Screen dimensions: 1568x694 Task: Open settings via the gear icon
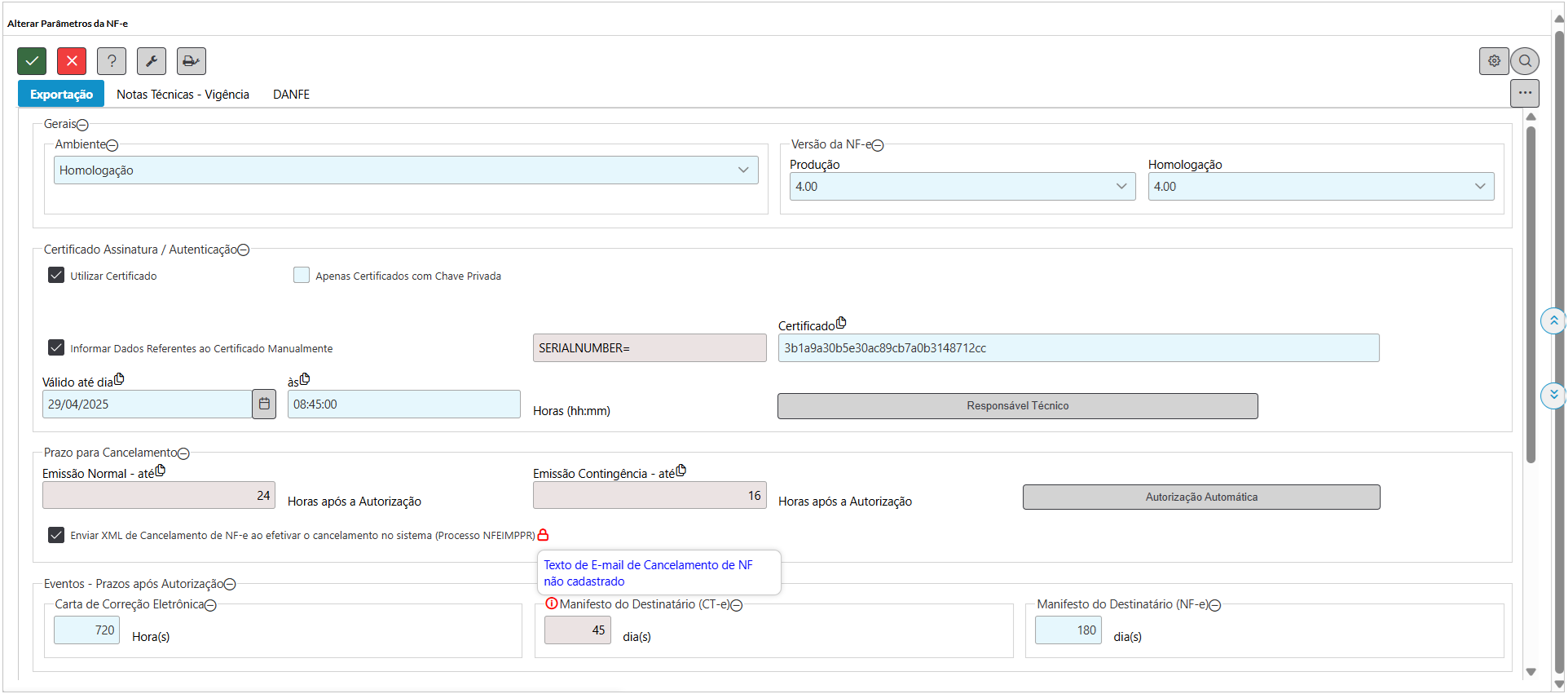tap(1494, 61)
